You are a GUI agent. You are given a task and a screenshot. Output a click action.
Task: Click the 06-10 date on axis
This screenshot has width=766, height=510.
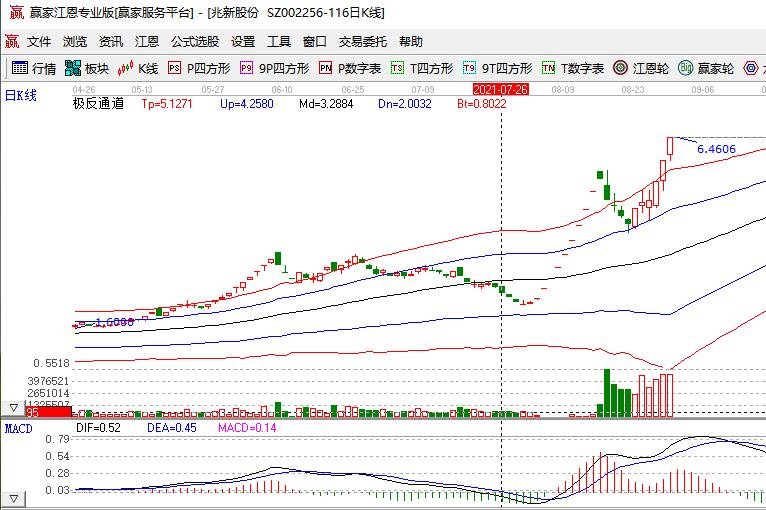(x=282, y=90)
